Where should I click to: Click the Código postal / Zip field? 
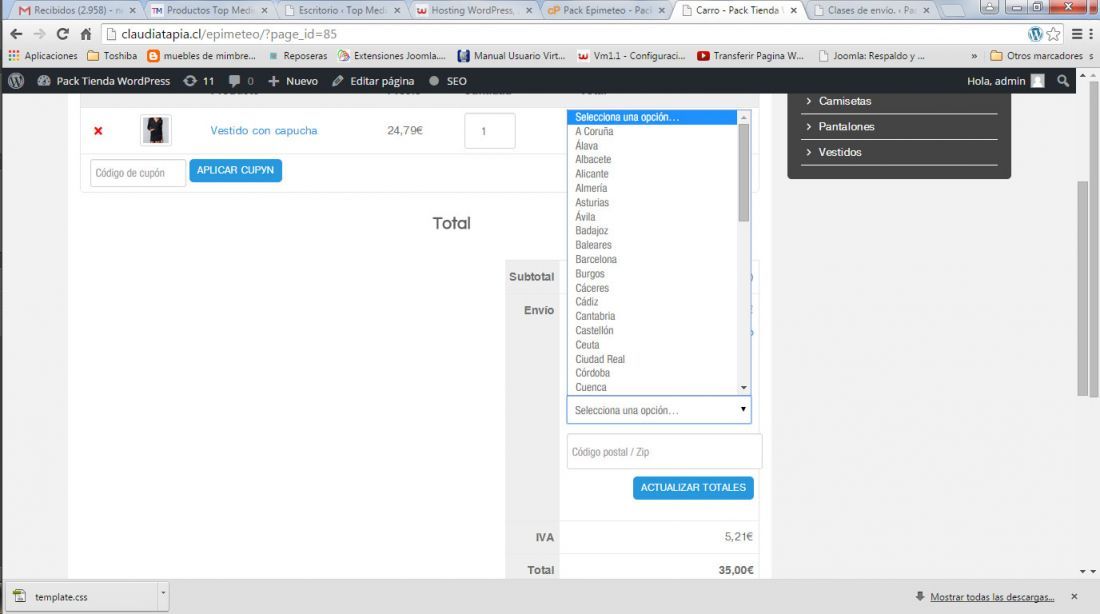tap(664, 451)
